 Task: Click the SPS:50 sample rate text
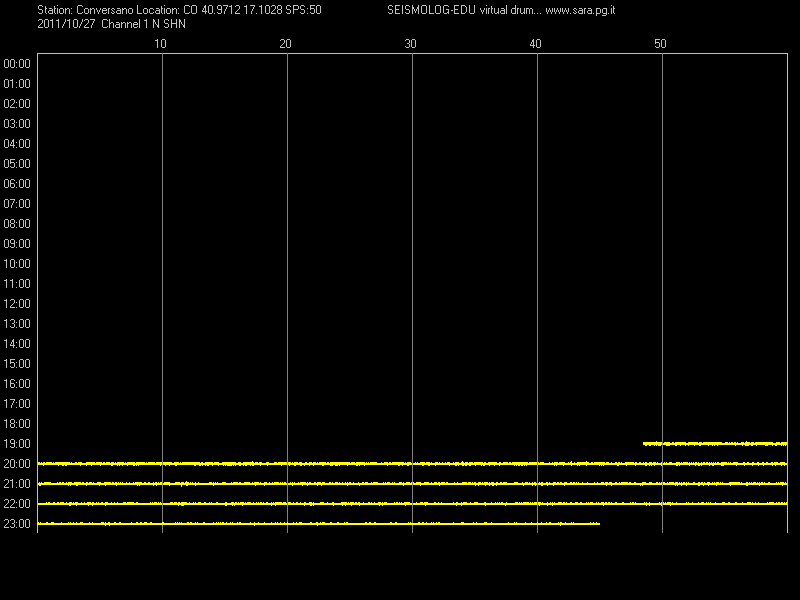click(303, 10)
